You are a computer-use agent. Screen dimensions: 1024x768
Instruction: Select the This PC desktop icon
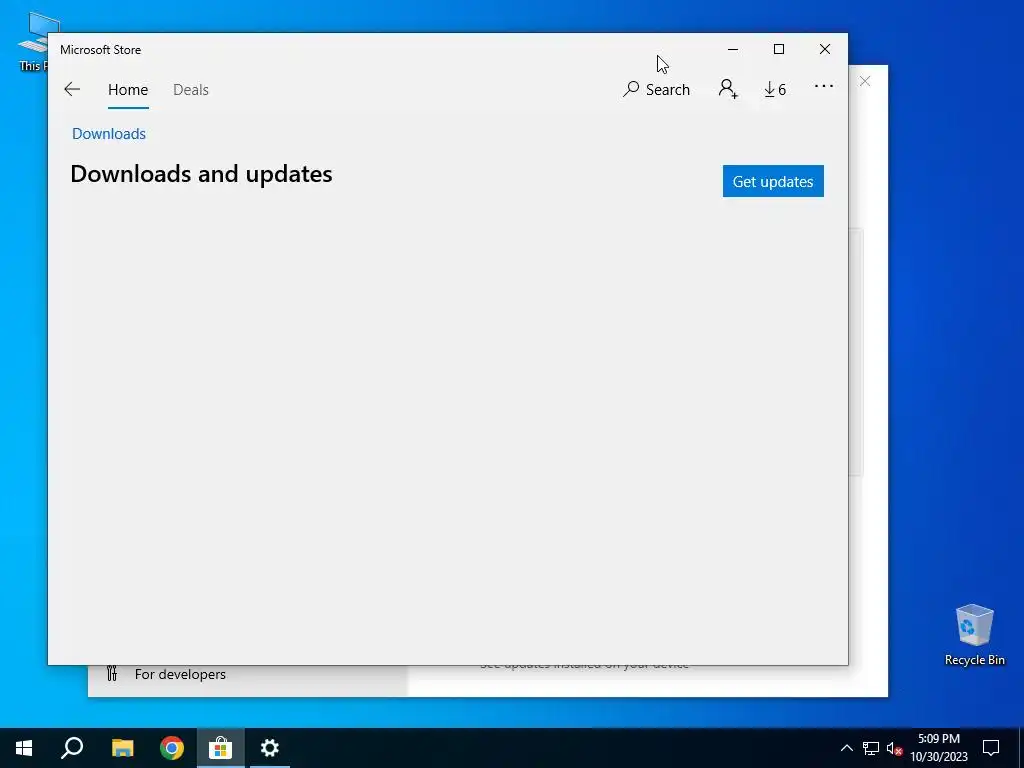(33, 41)
